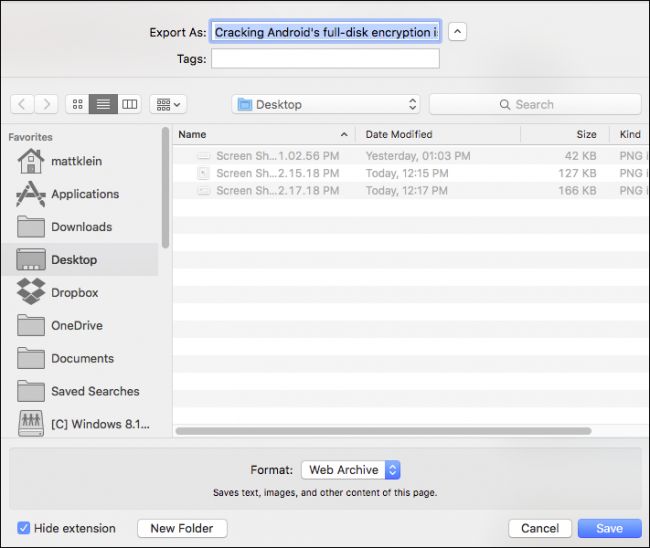Screen dimensions: 650x548
Task: Click 'Yesterday, 01:03 PM' date cell
Action: (418, 156)
